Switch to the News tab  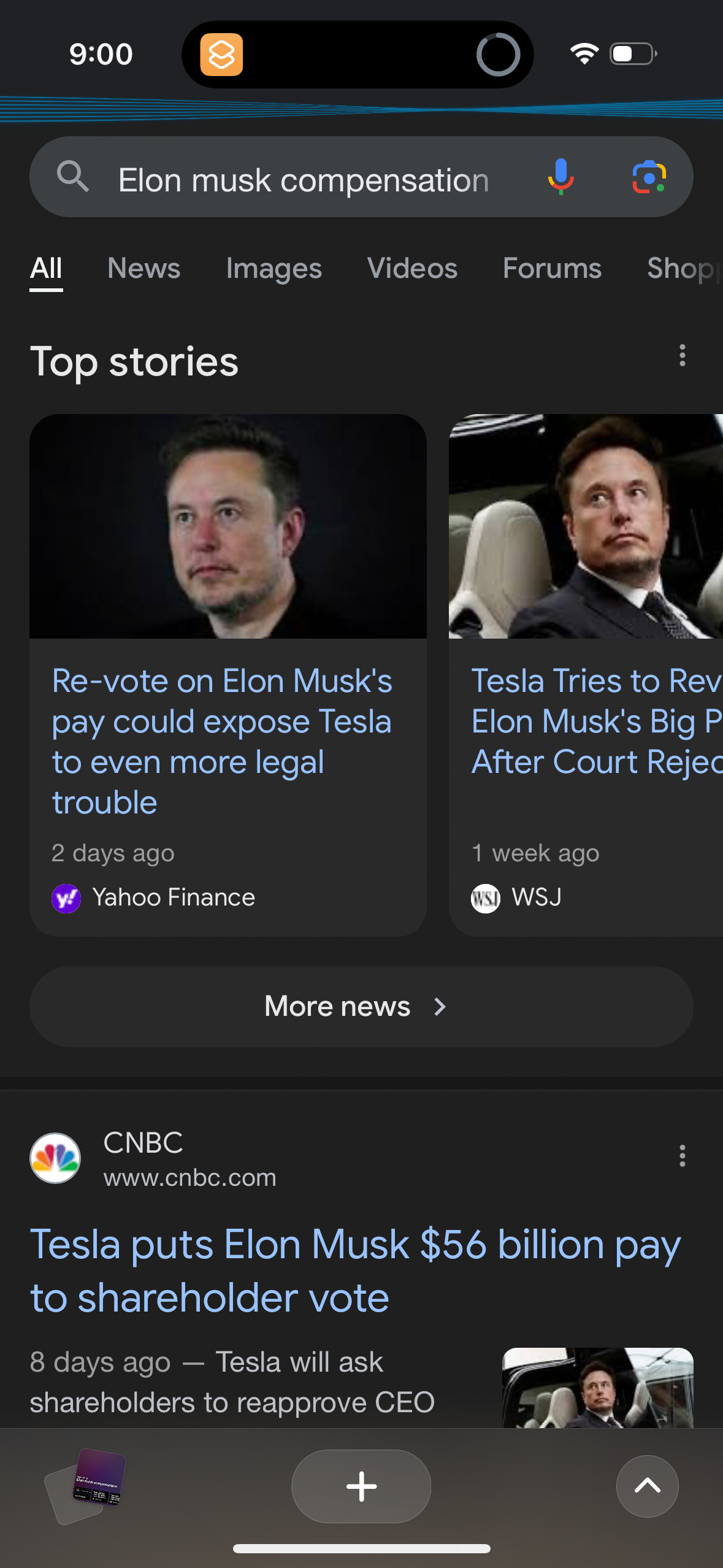tap(143, 269)
